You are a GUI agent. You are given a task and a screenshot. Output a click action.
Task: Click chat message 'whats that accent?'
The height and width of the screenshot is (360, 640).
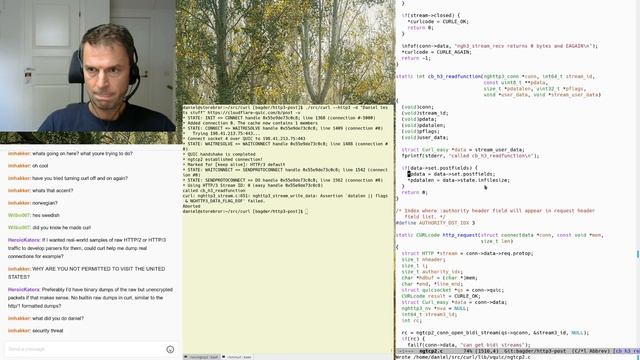click(53, 191)
